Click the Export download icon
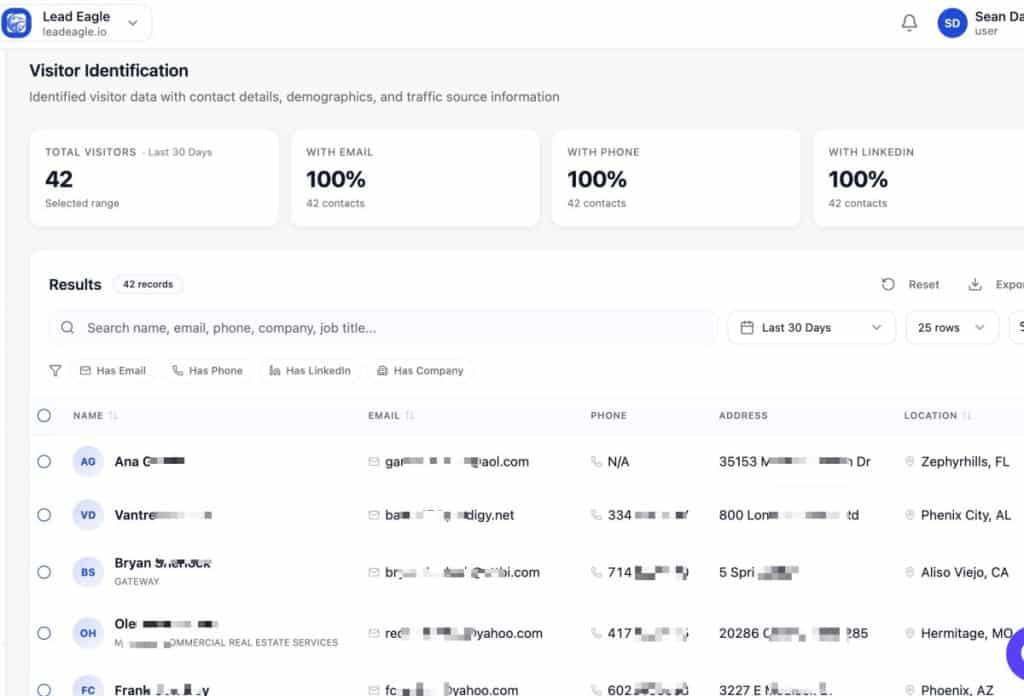Screen dimensions: 1024x696 [x=974, y=285]
